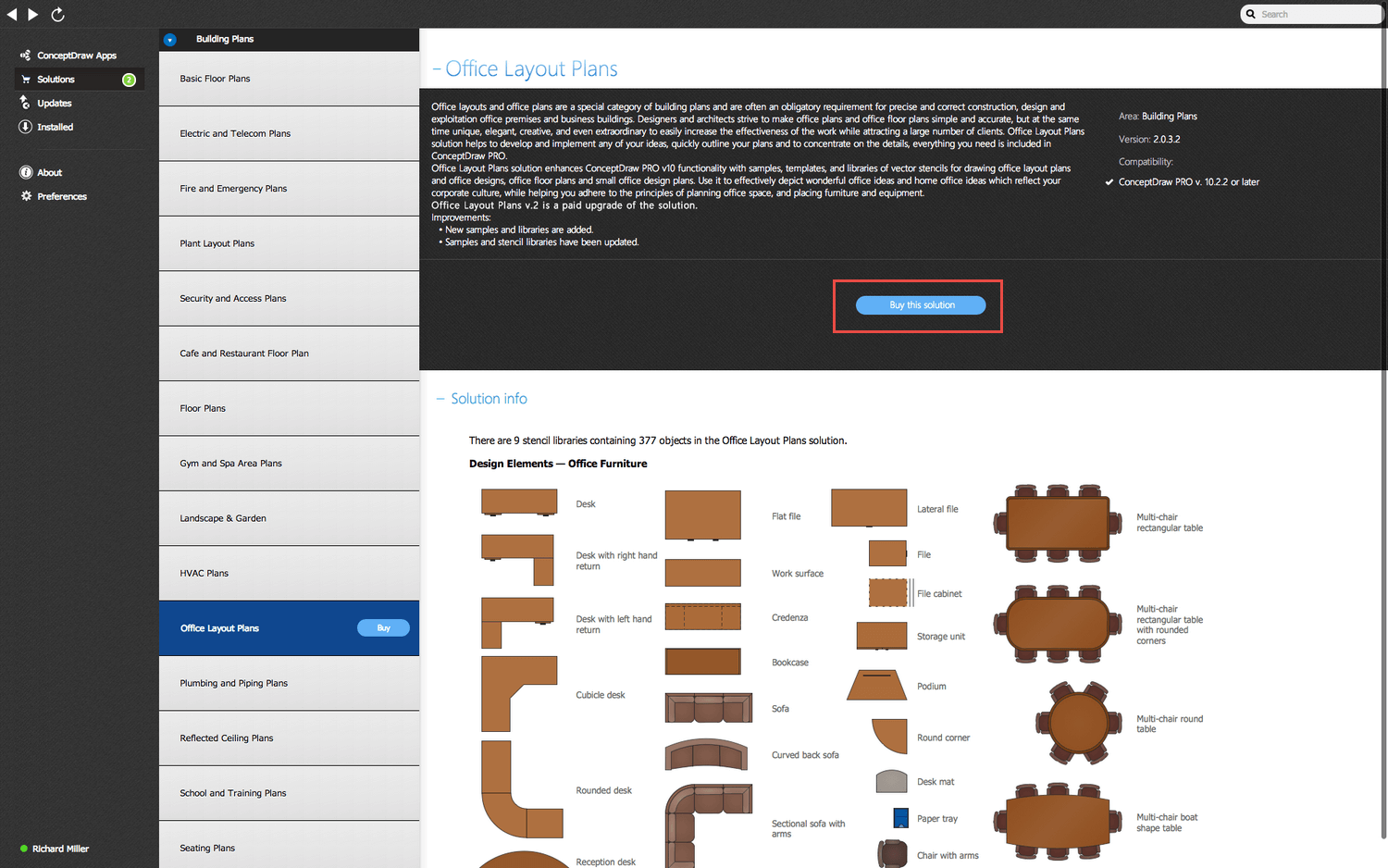
Task: Click the Desk with right hand return thumbnail
Action: pos(517,560)
